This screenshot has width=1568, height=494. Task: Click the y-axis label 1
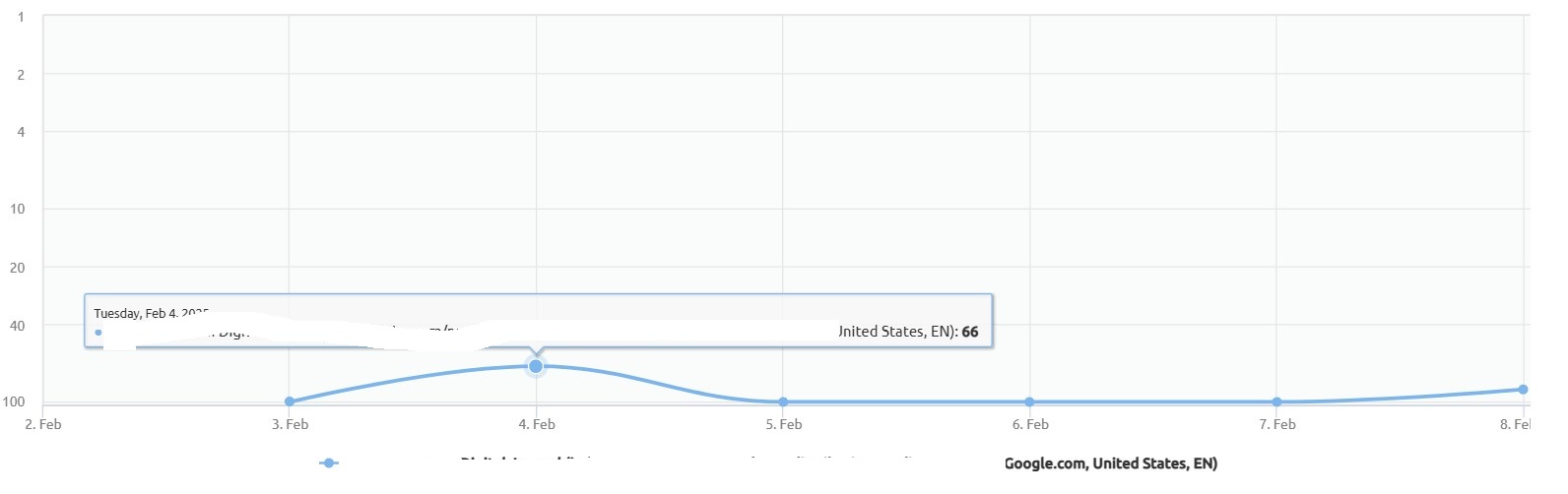point(21,17)
